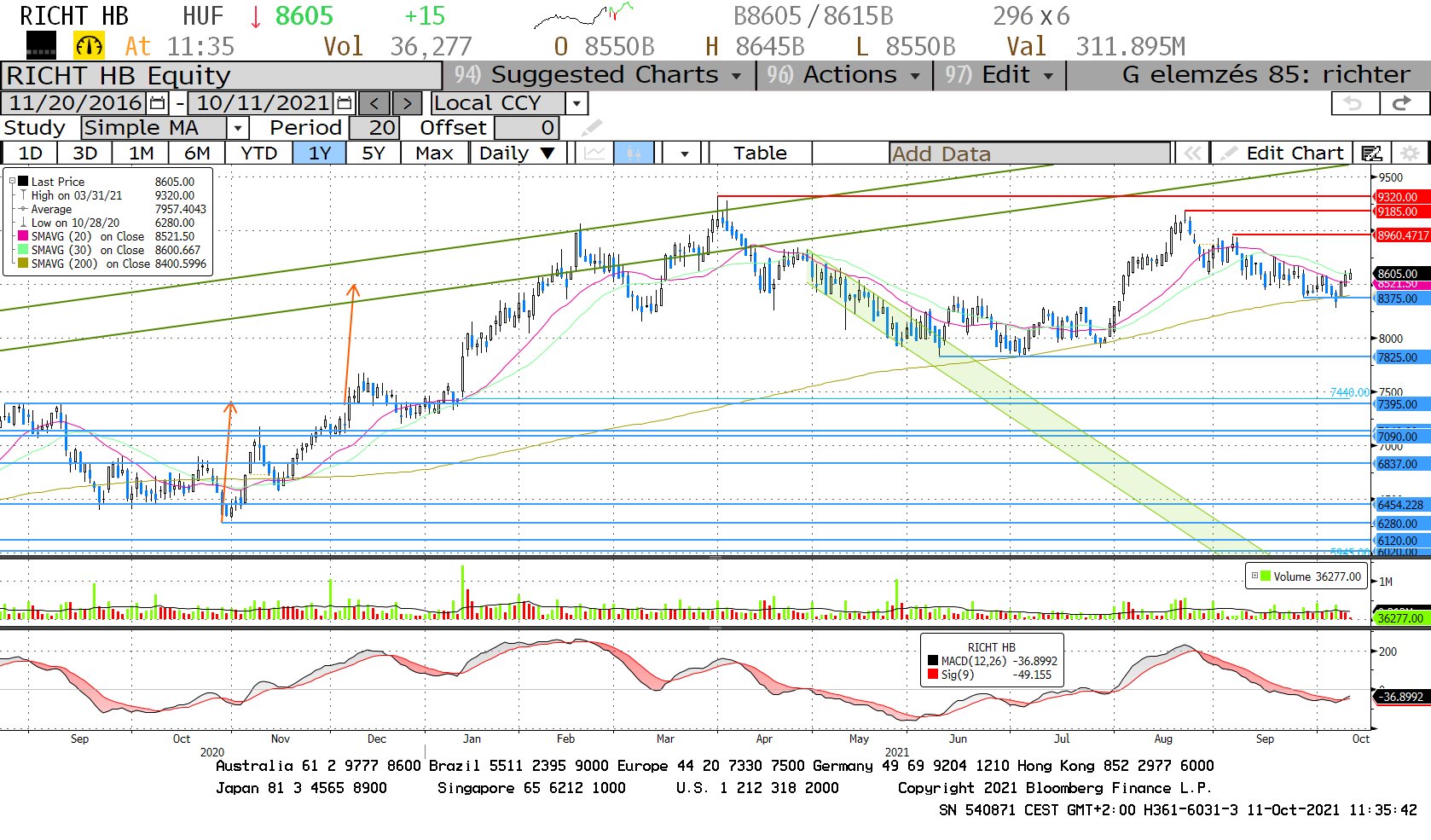Click the green SMAVG (30) color swatch
This screenshot has width=1431, height=840.
point(23,250)
